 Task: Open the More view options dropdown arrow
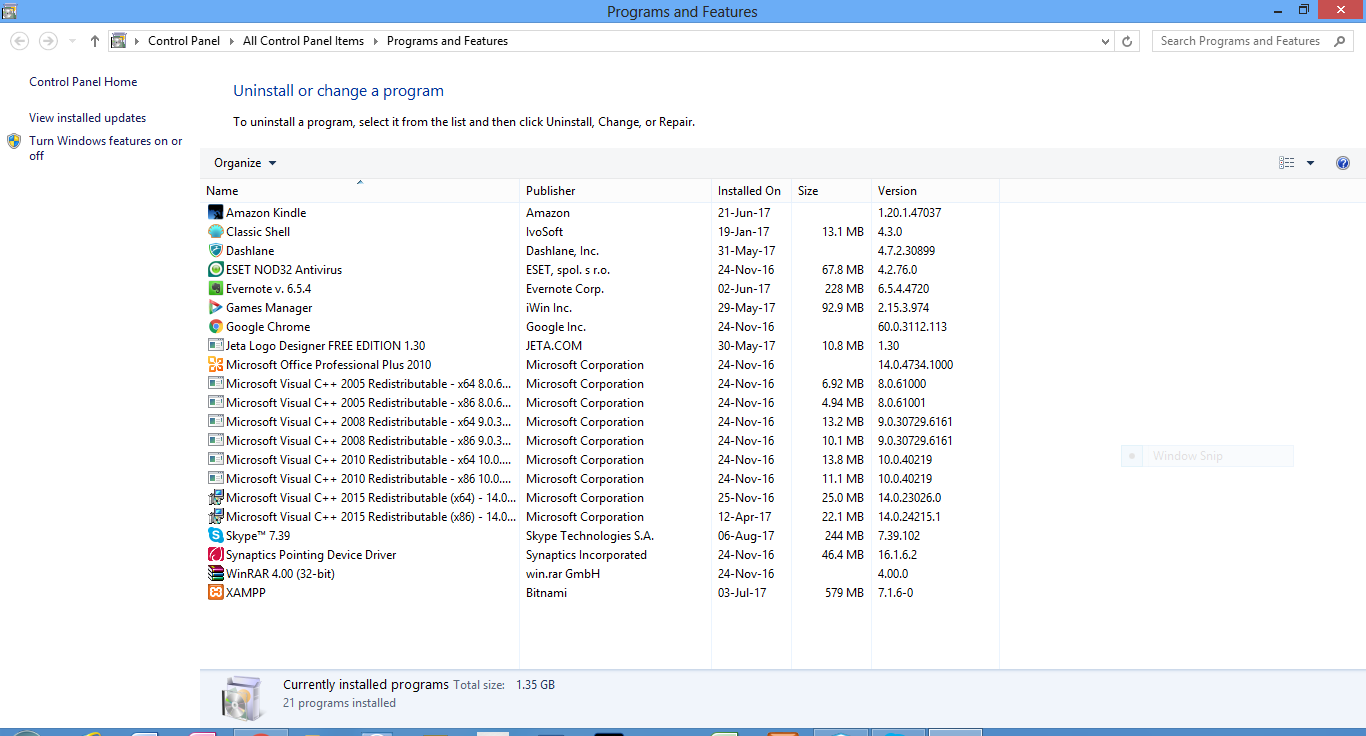coord(1310,163)
